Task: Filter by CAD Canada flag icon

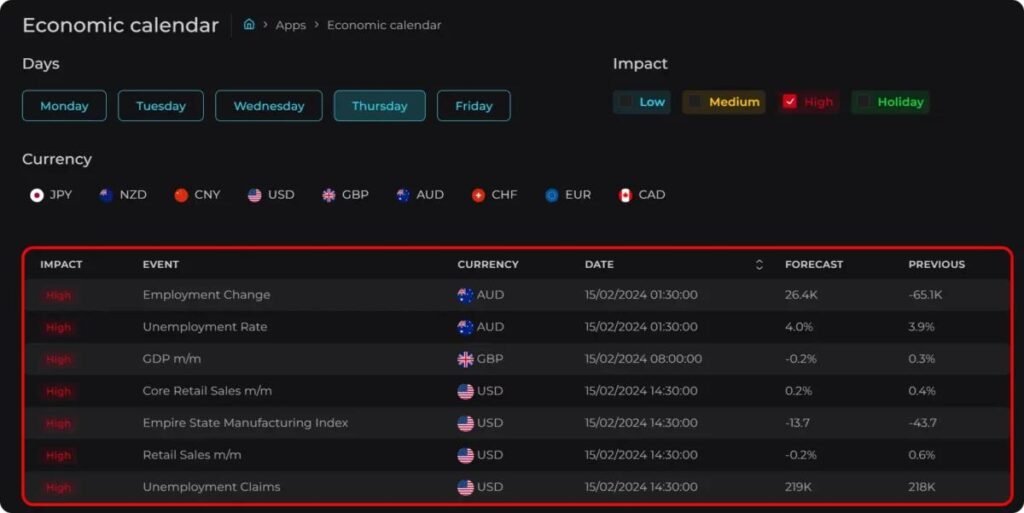Action: 625,195
